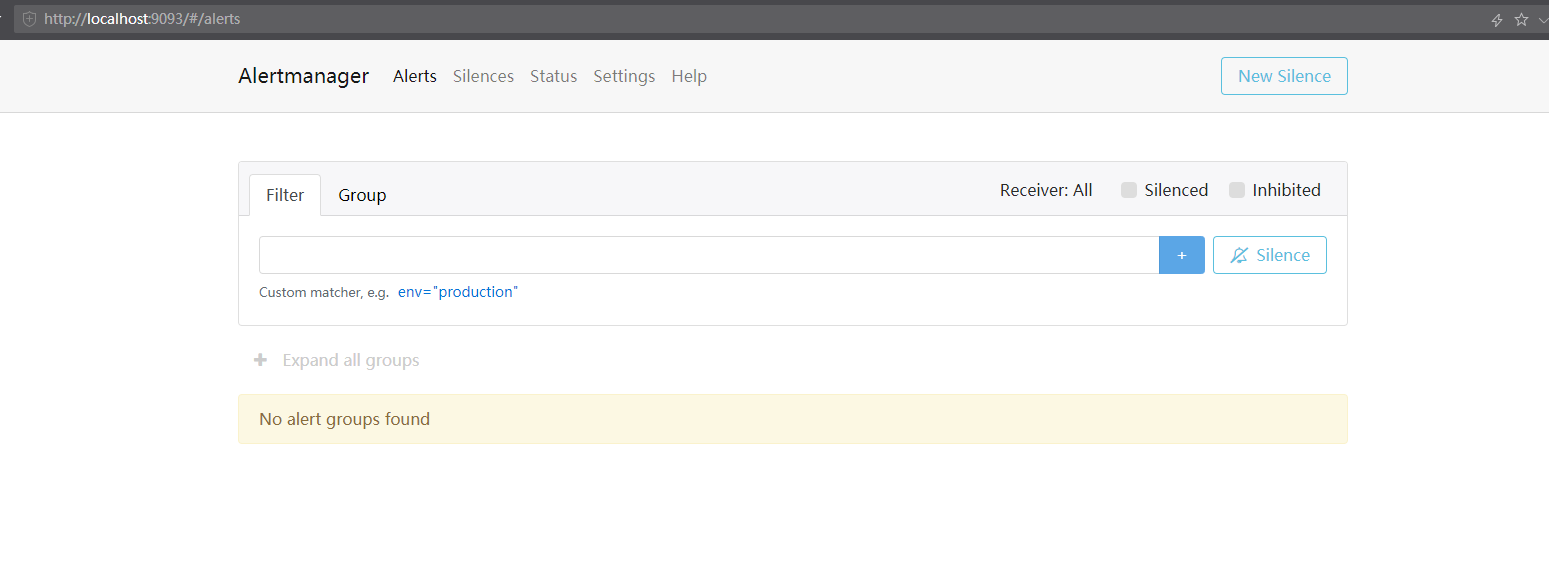Open the Alerts nav item
The image size is (1549, 585).
point(415,76)
